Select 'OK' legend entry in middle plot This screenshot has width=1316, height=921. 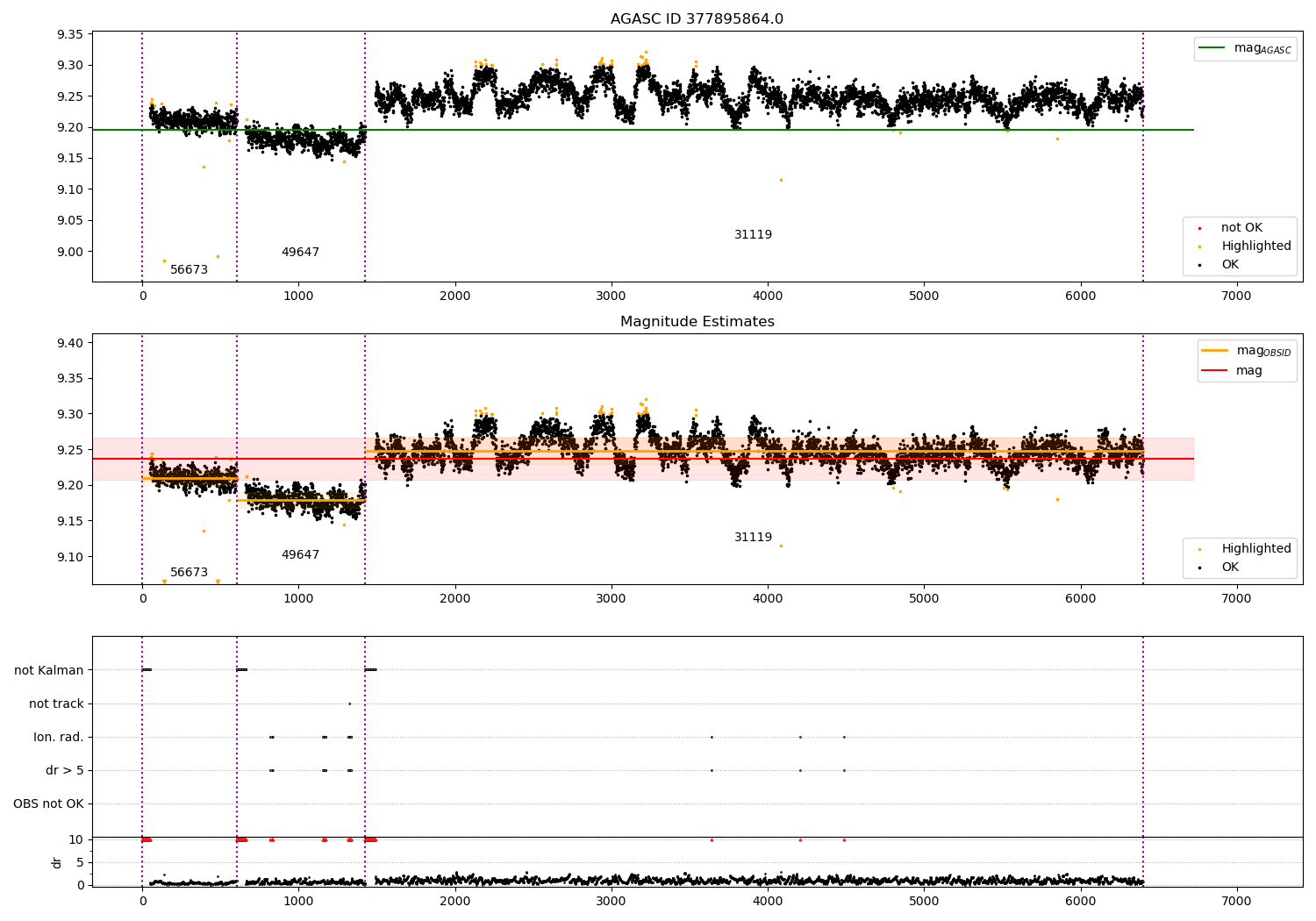tap(1230, 568)
